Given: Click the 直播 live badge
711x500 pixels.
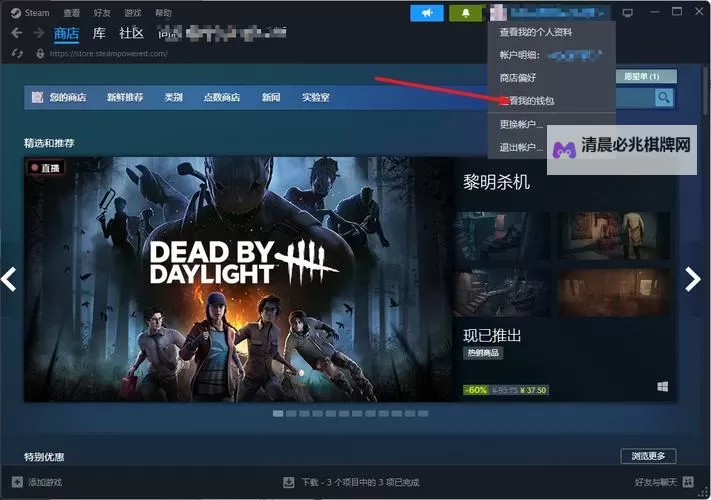Looking at the screenshot, I should pyautogui.click(x=46, y=168).
